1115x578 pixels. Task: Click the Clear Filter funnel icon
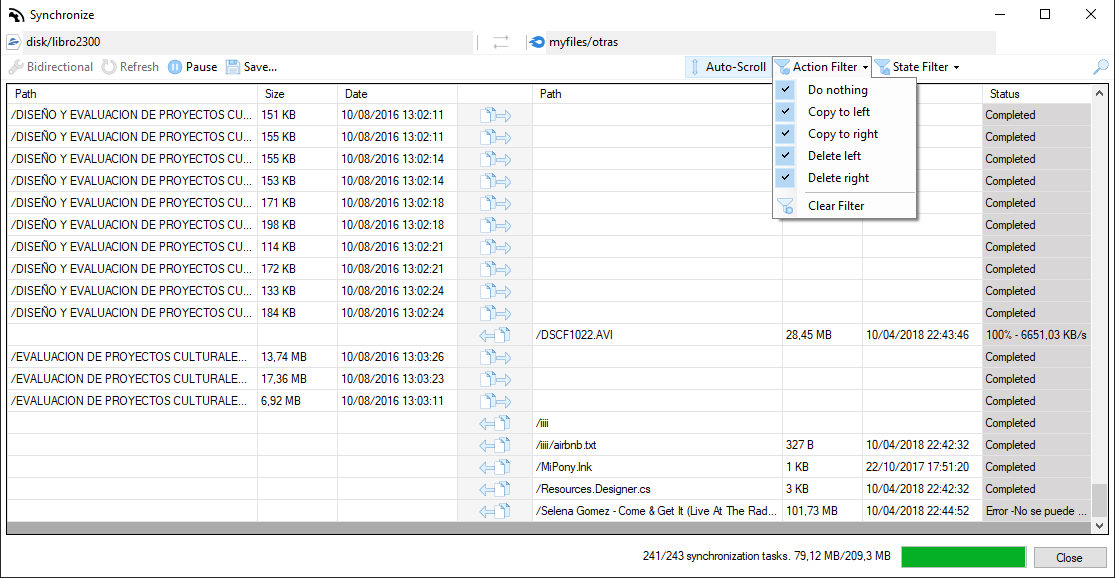pos(786,206)
